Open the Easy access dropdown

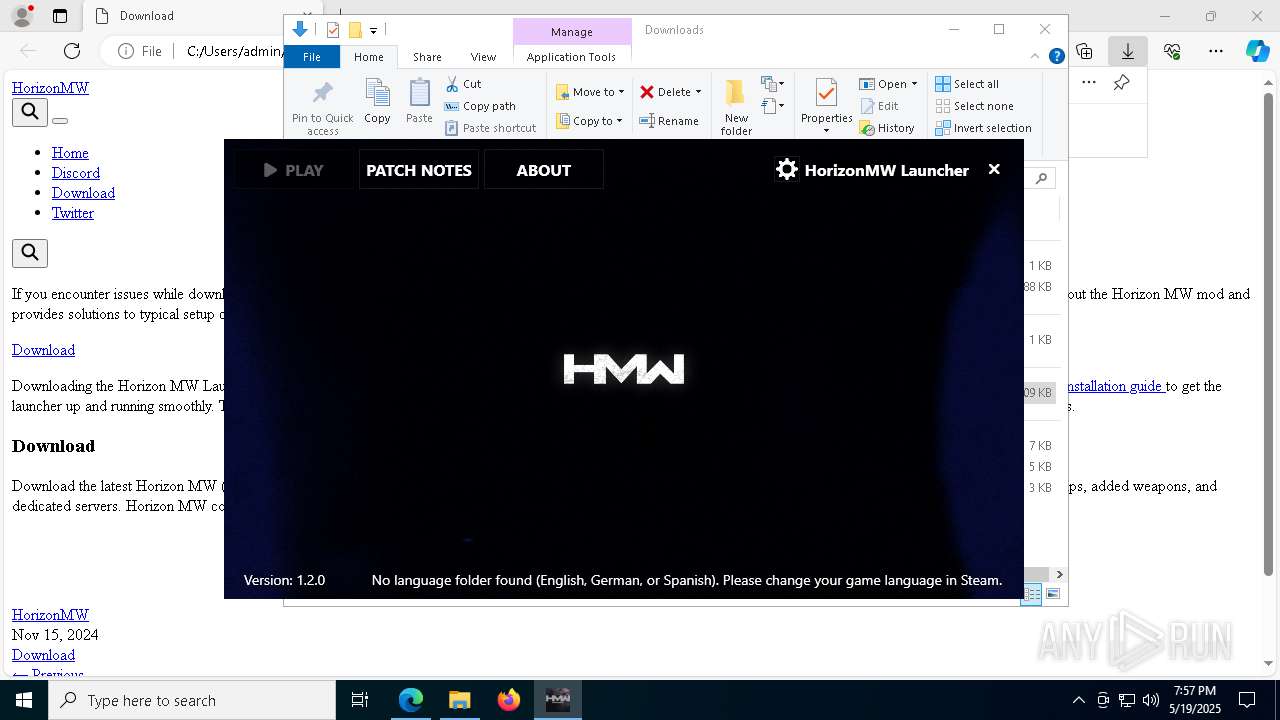click(x=772, y=105)
